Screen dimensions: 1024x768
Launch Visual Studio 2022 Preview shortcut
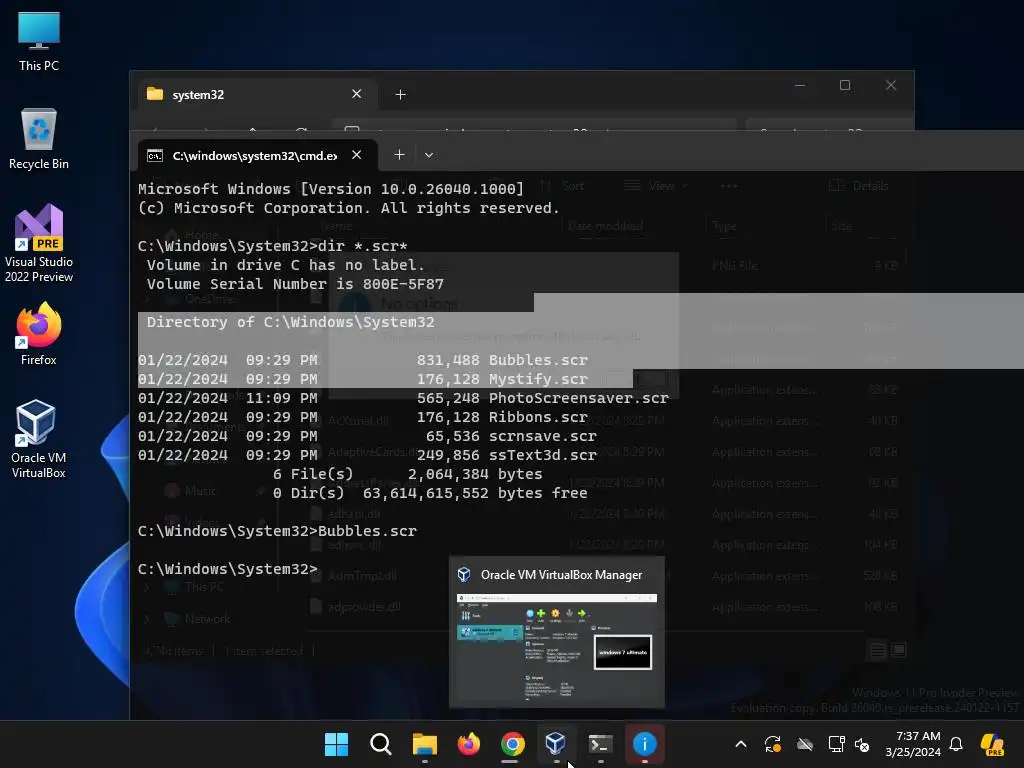tap(39, 243)
